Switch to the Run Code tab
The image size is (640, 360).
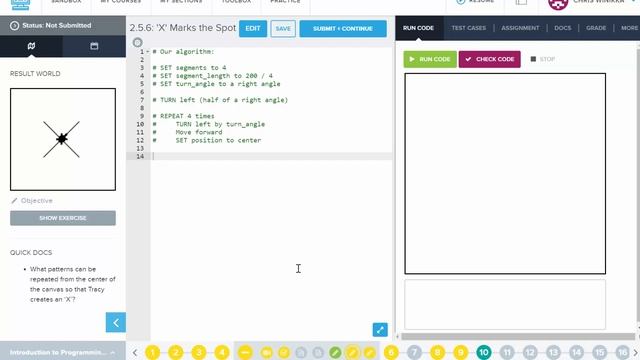418,28
